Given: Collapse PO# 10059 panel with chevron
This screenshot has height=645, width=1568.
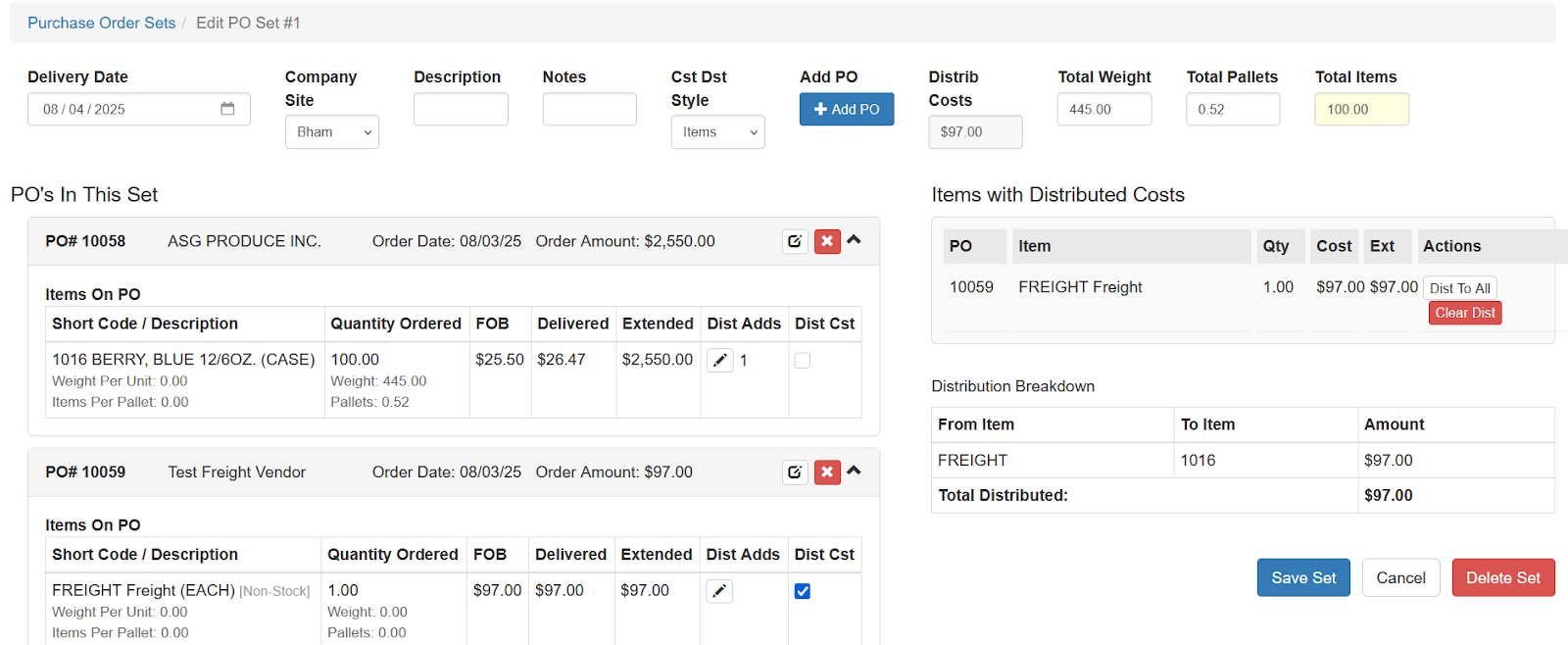Looking at the screenshot, I should click(855, 471).
